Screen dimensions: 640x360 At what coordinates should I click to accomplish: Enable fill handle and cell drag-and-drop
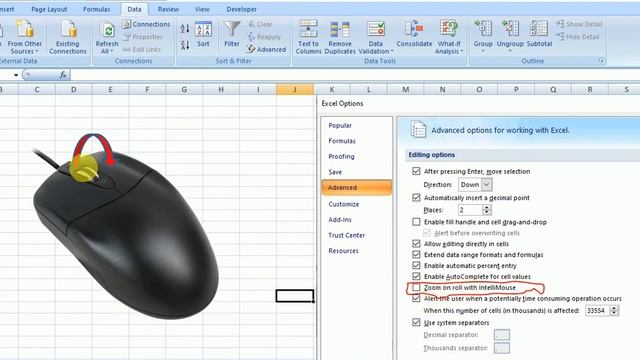(x=416, y=222)
